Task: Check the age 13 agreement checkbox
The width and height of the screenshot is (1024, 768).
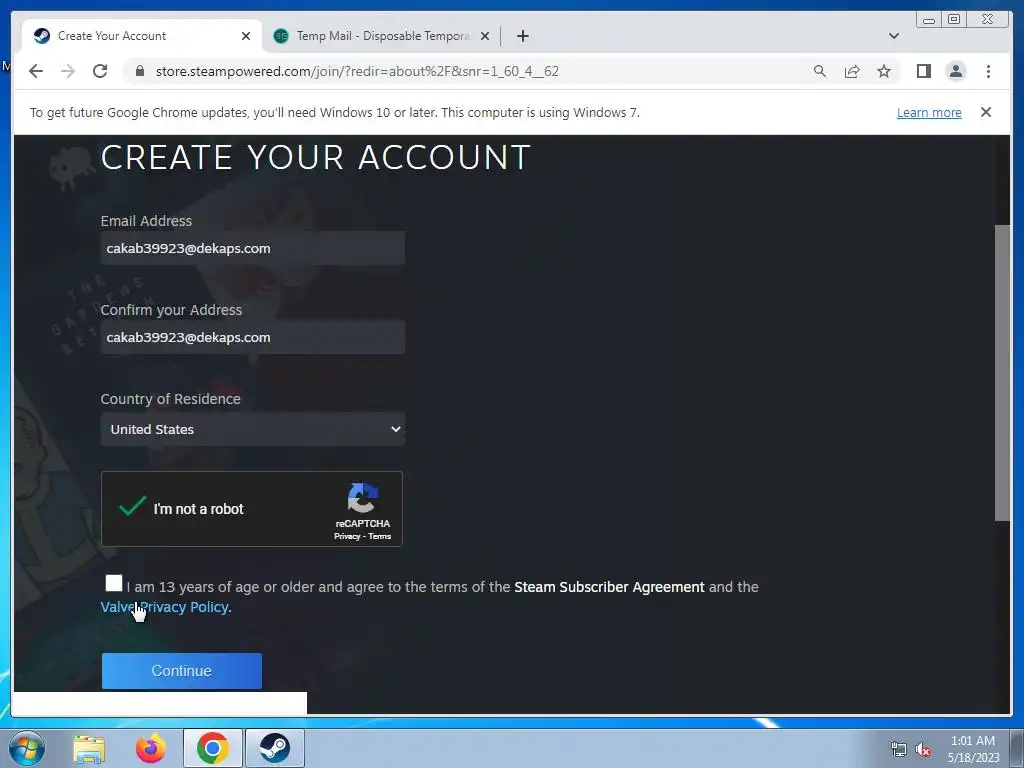Action: pos(114,583)
